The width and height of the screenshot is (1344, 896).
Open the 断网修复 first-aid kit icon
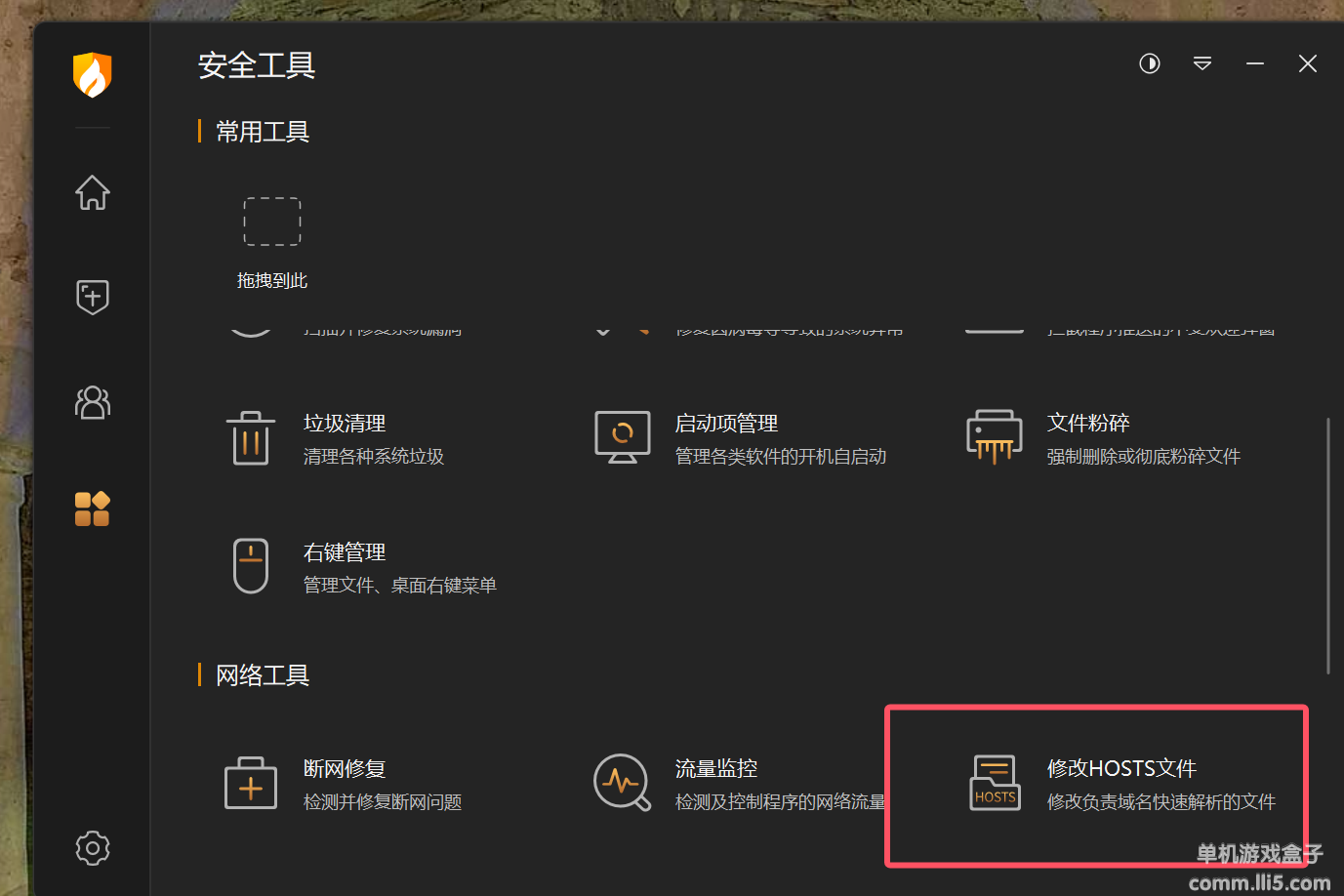pyautogui.click(x=251, y=783)
